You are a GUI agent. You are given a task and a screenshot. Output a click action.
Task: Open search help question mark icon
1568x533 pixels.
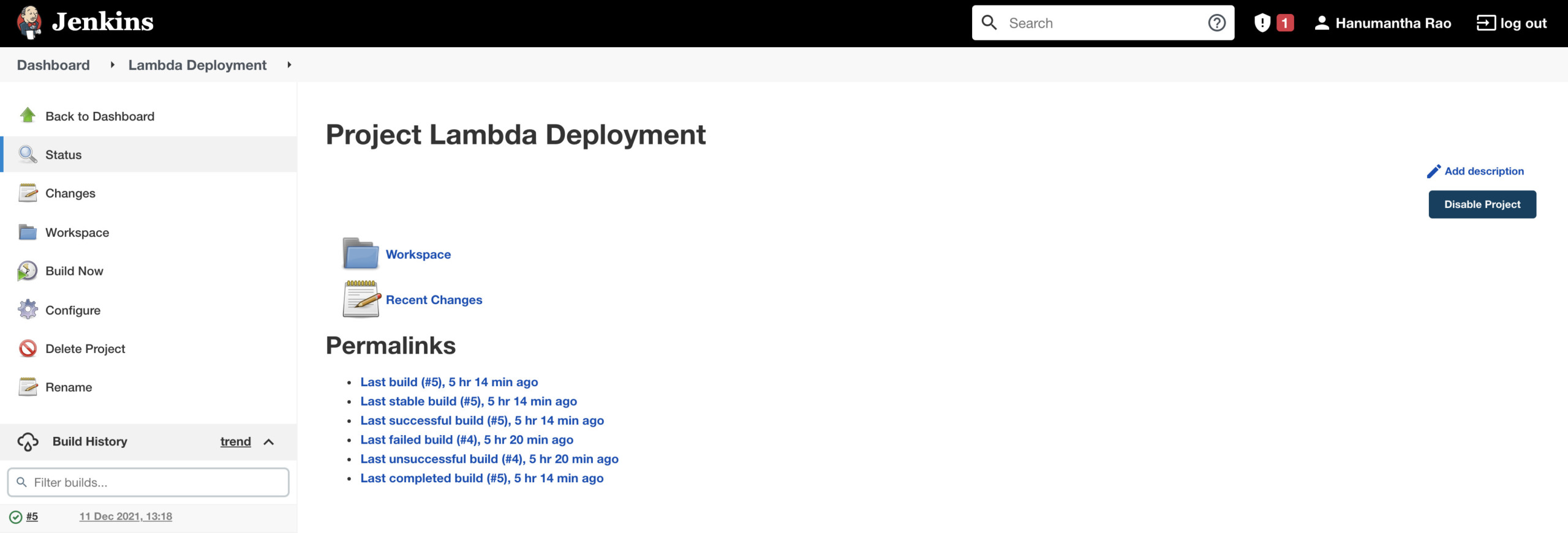point(1216,23)
